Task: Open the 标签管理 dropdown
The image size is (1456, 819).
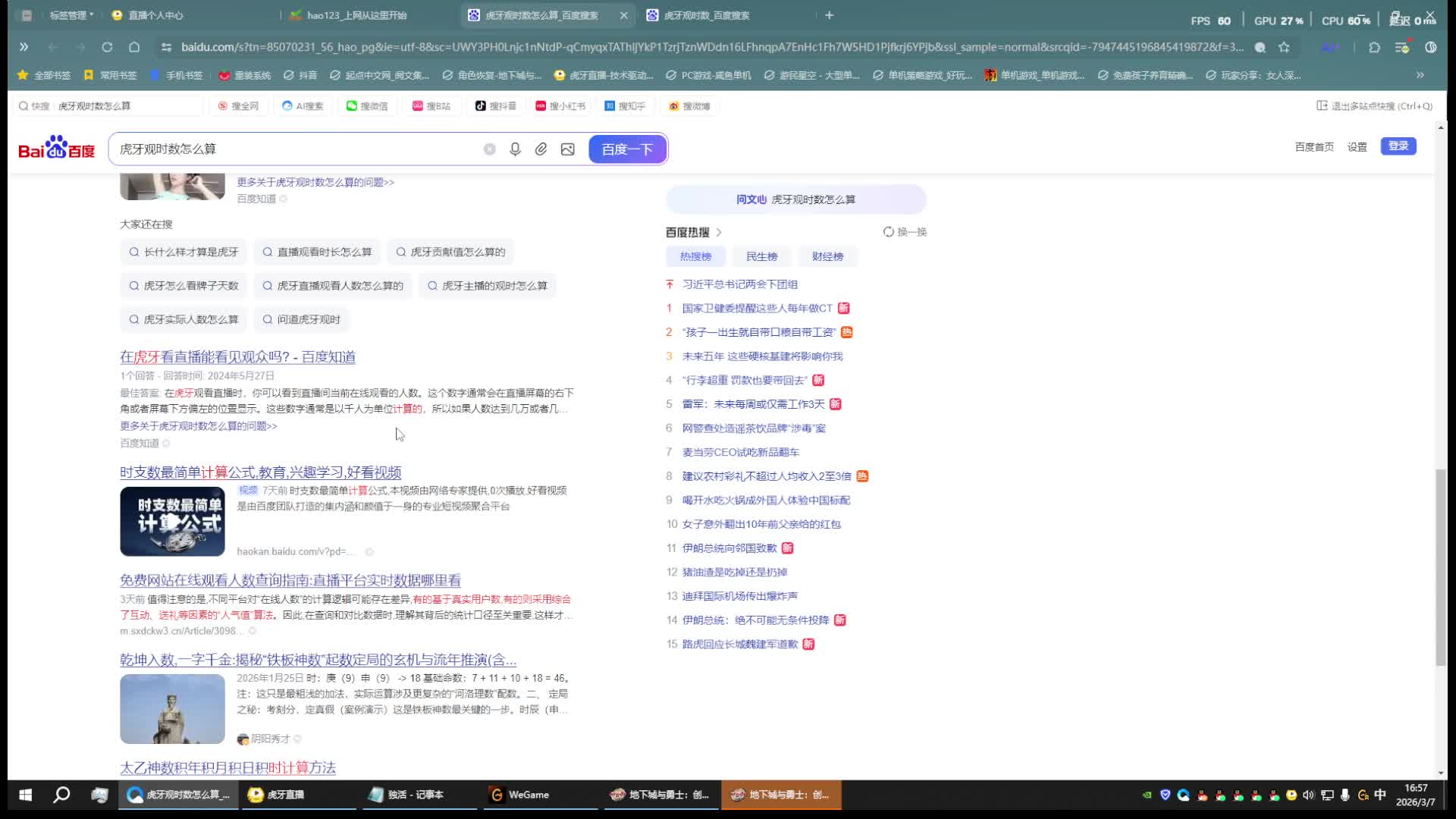Action: click(72, 15)
